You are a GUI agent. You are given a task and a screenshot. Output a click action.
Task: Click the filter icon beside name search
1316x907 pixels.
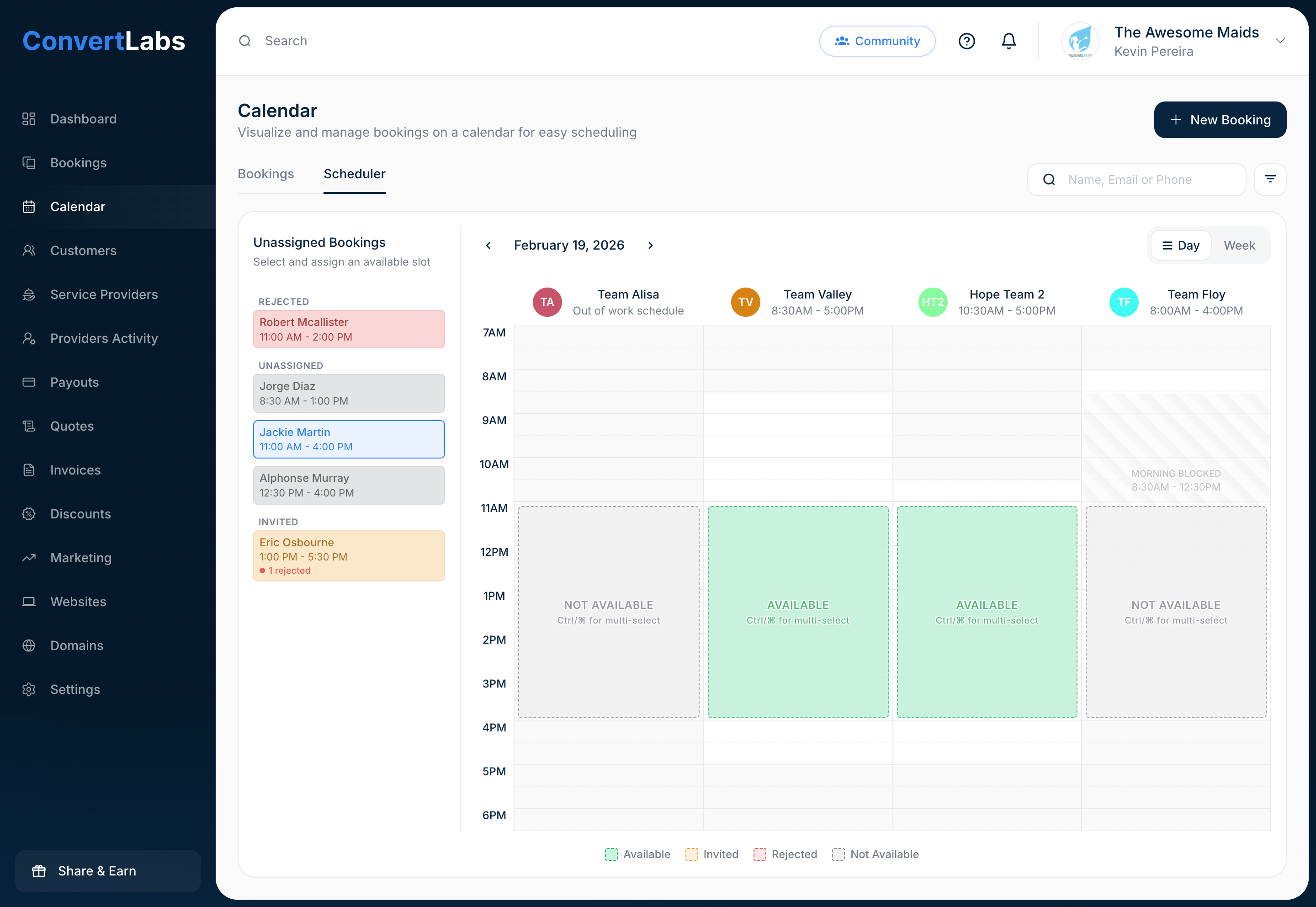point(1270,180)
